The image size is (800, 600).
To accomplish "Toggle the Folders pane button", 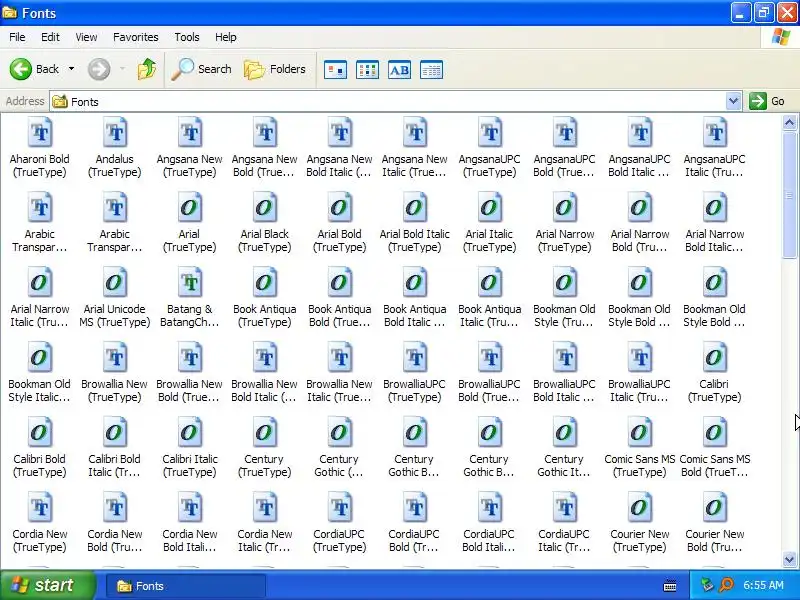I will tap(275, 69).
